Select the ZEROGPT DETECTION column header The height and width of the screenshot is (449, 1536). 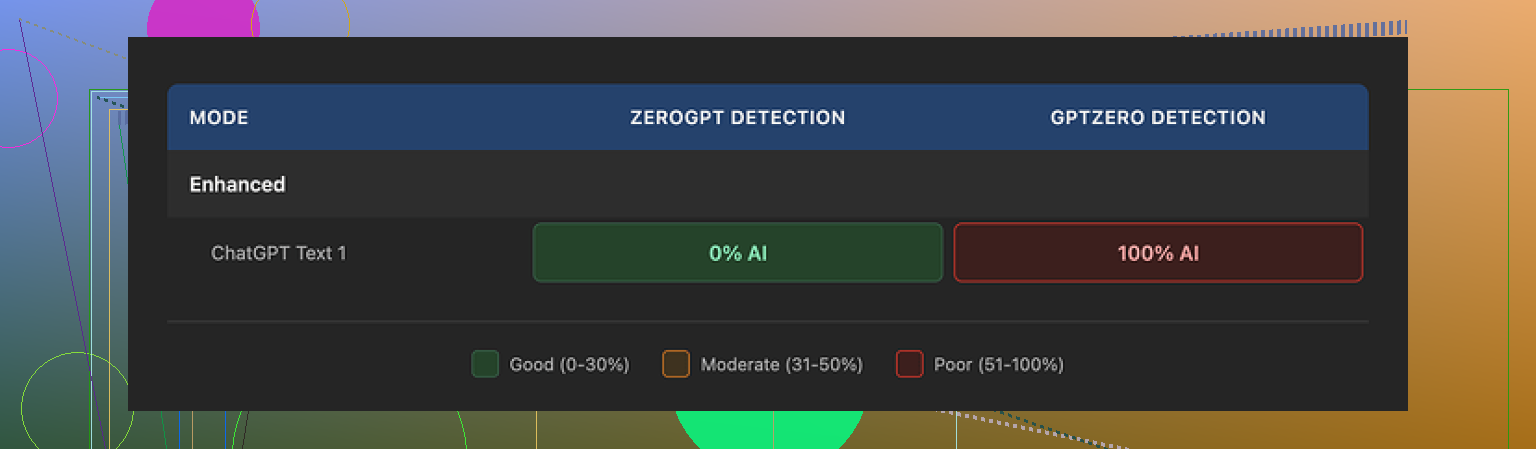(737, 118)
